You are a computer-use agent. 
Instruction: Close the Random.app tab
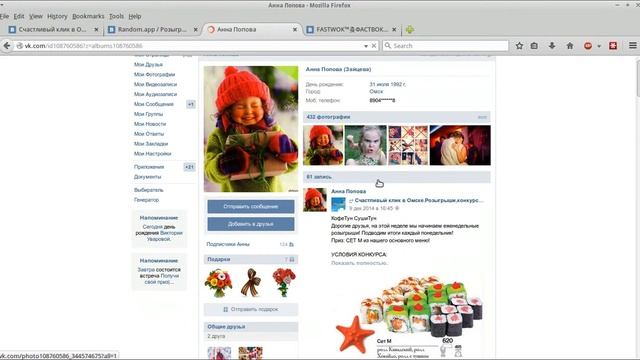coord(196,29)
